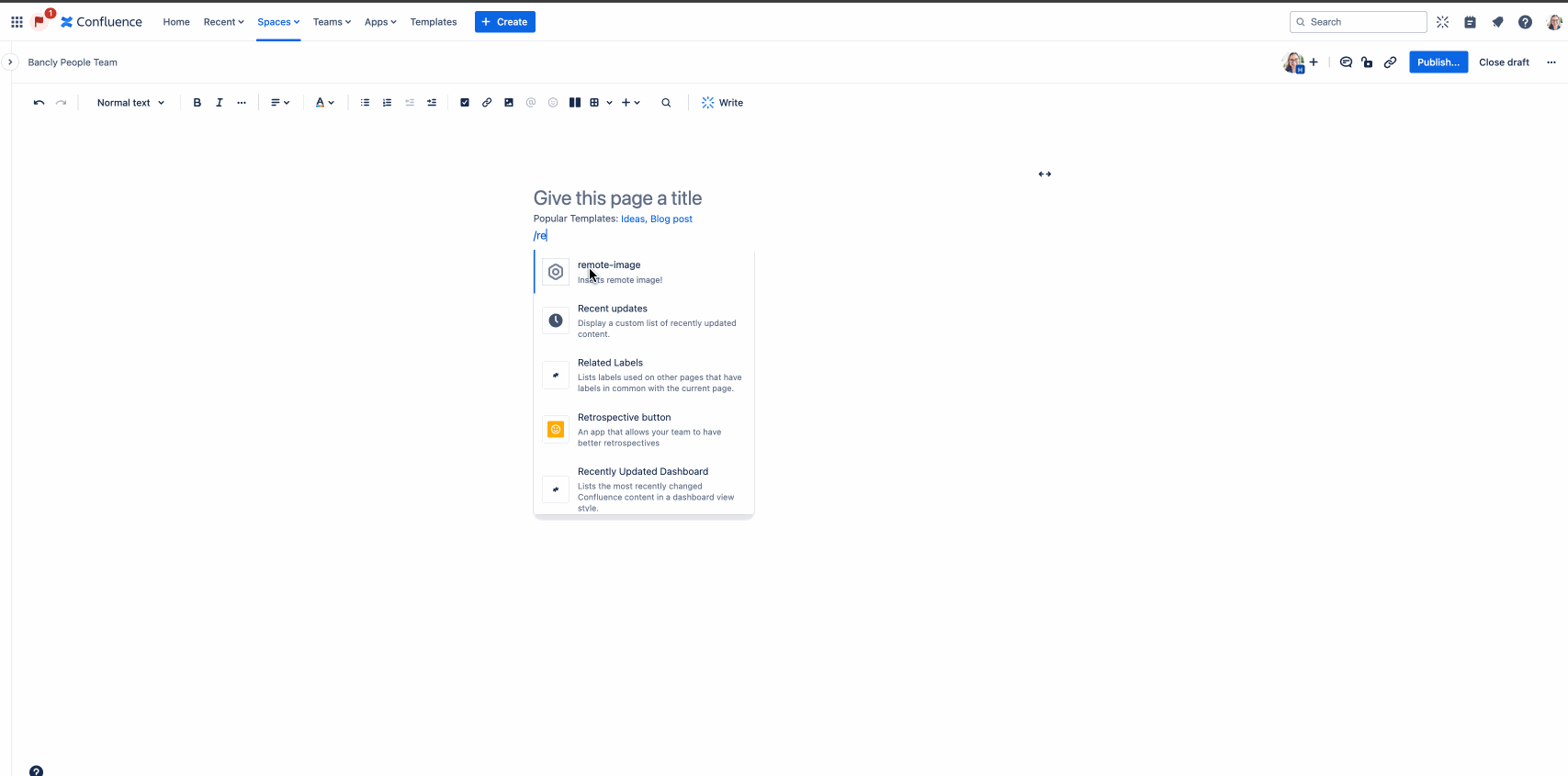Click the editor avatar in page header
The height and width of the screenshot is (776, 1568).
(1293, 62)
